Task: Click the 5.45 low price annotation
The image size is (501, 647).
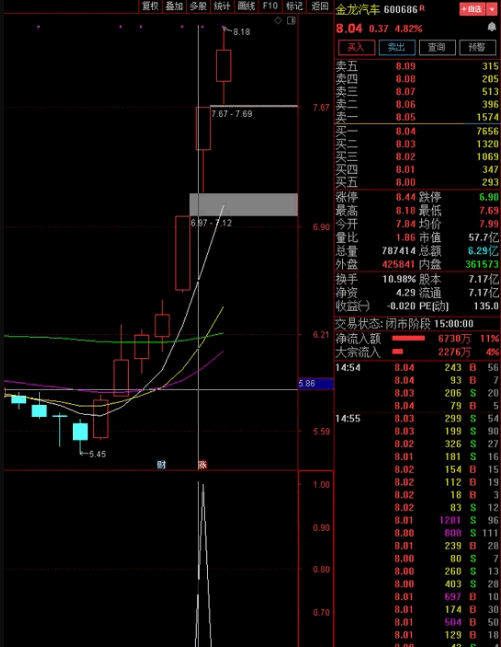Action: [x=97, y=454]
